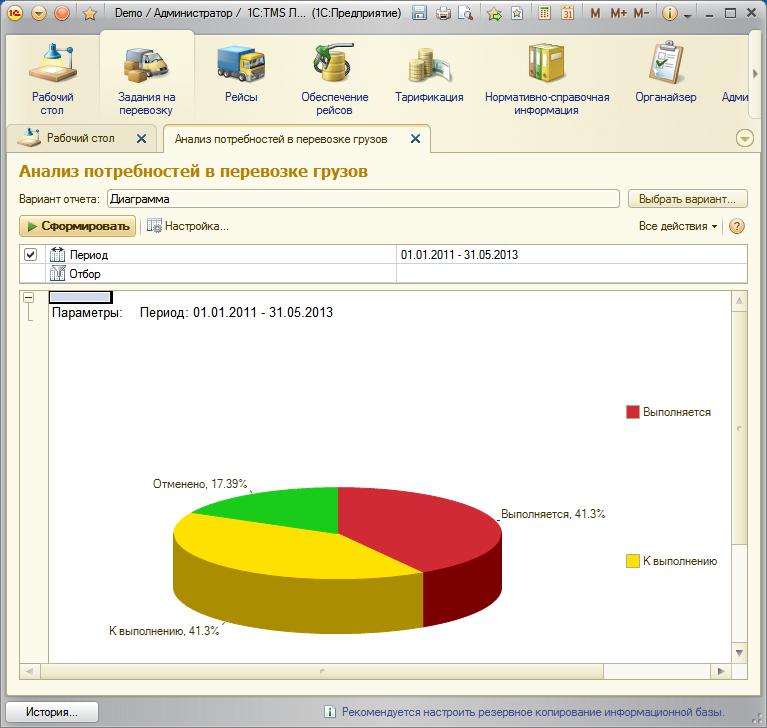Open the Настройка settings button
Image resolution: width=767 pixels, height=728 pixels.
pyautogui.click(x=188, y=226)
